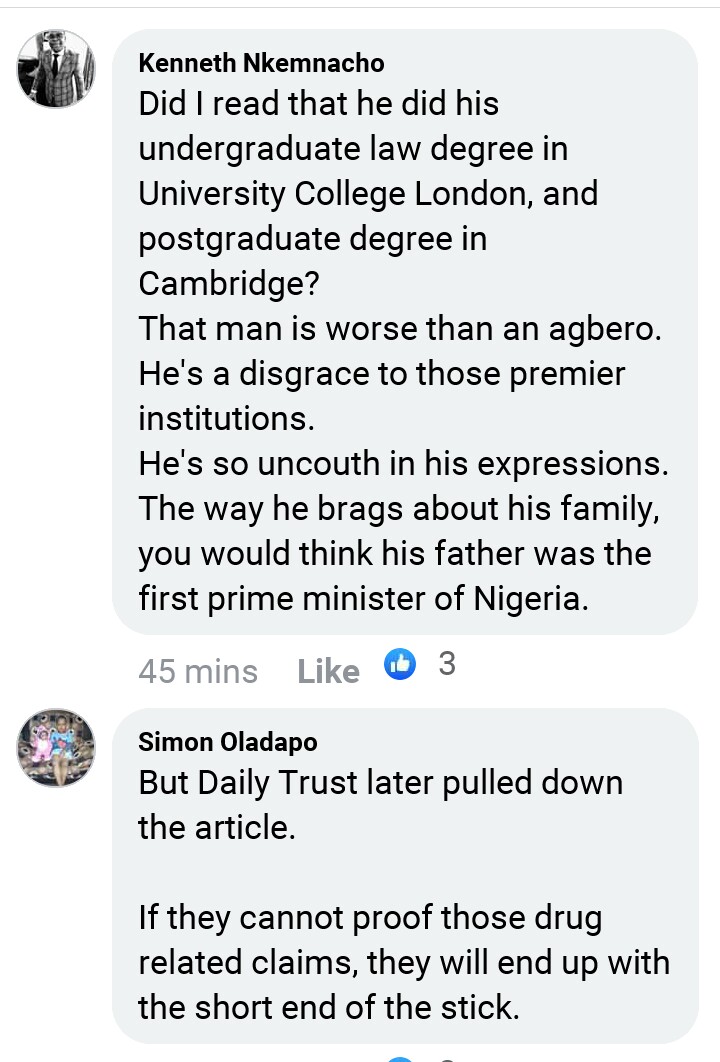Click the Simon Oladapo name link
720x1062 pixels.
(227, 741)
